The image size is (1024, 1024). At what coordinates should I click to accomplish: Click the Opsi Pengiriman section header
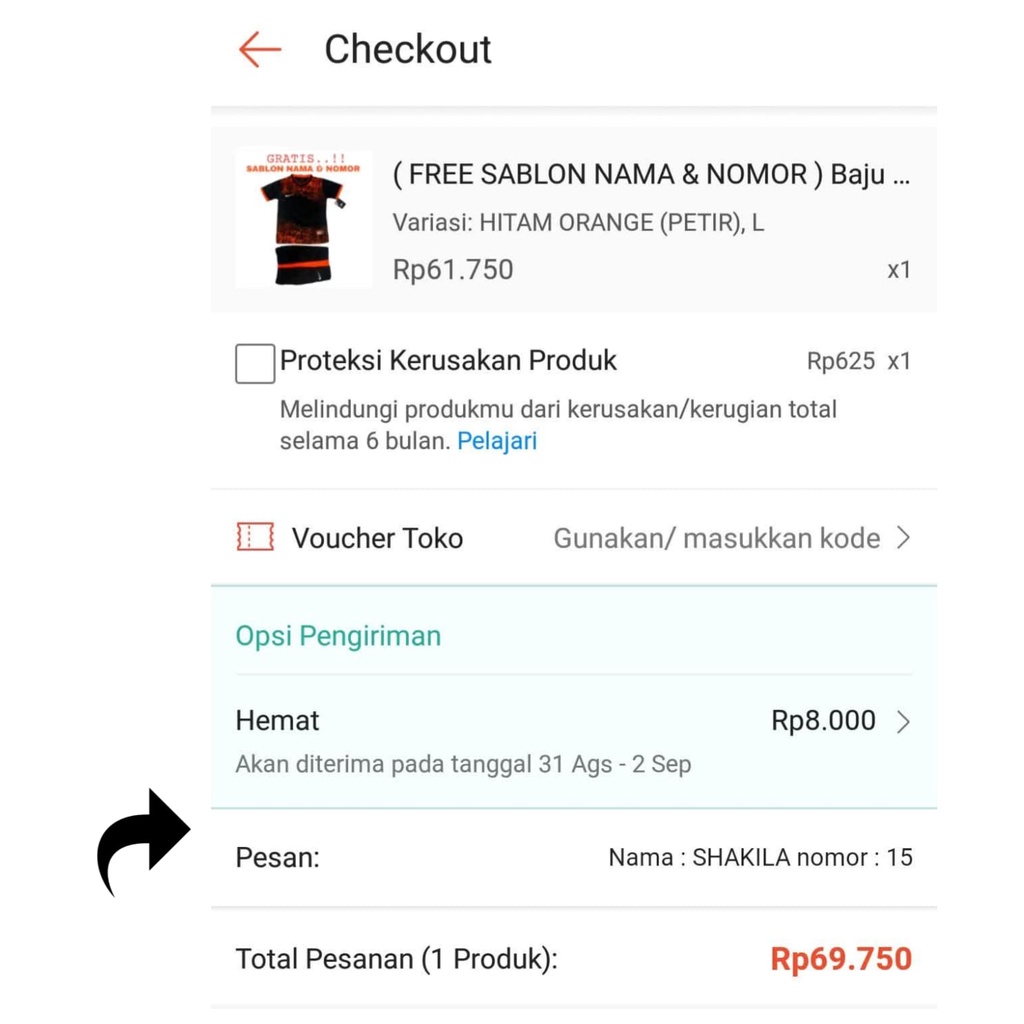[338, 636]
